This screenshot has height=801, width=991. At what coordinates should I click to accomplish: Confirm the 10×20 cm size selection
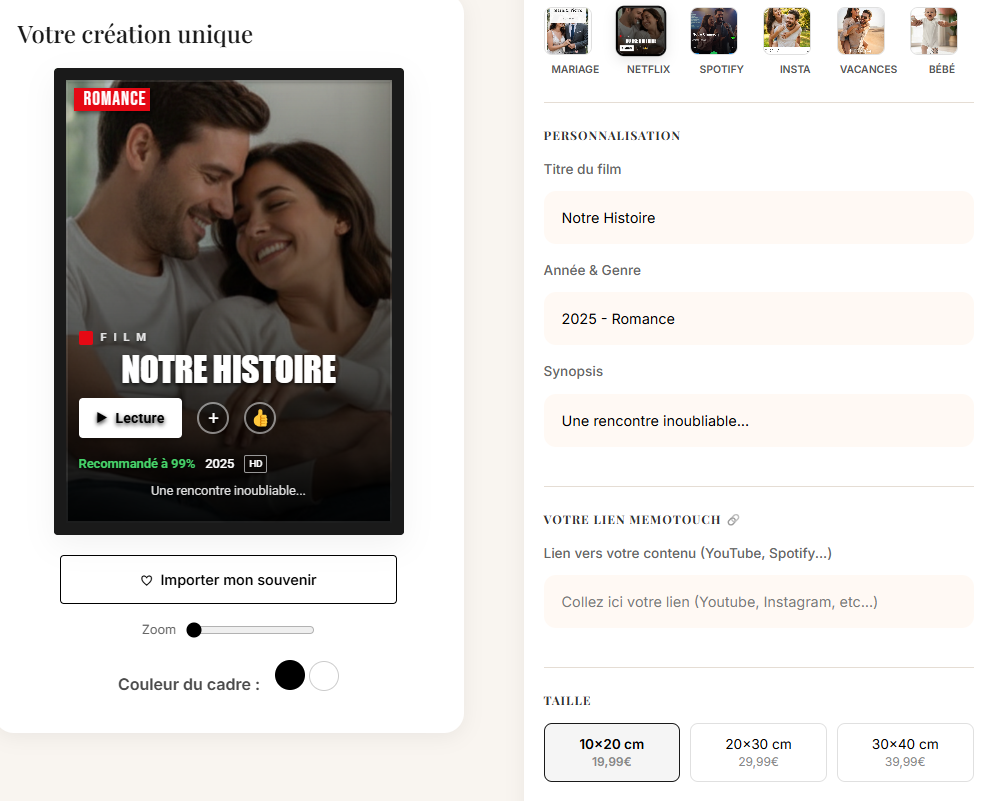click(611, 751)
